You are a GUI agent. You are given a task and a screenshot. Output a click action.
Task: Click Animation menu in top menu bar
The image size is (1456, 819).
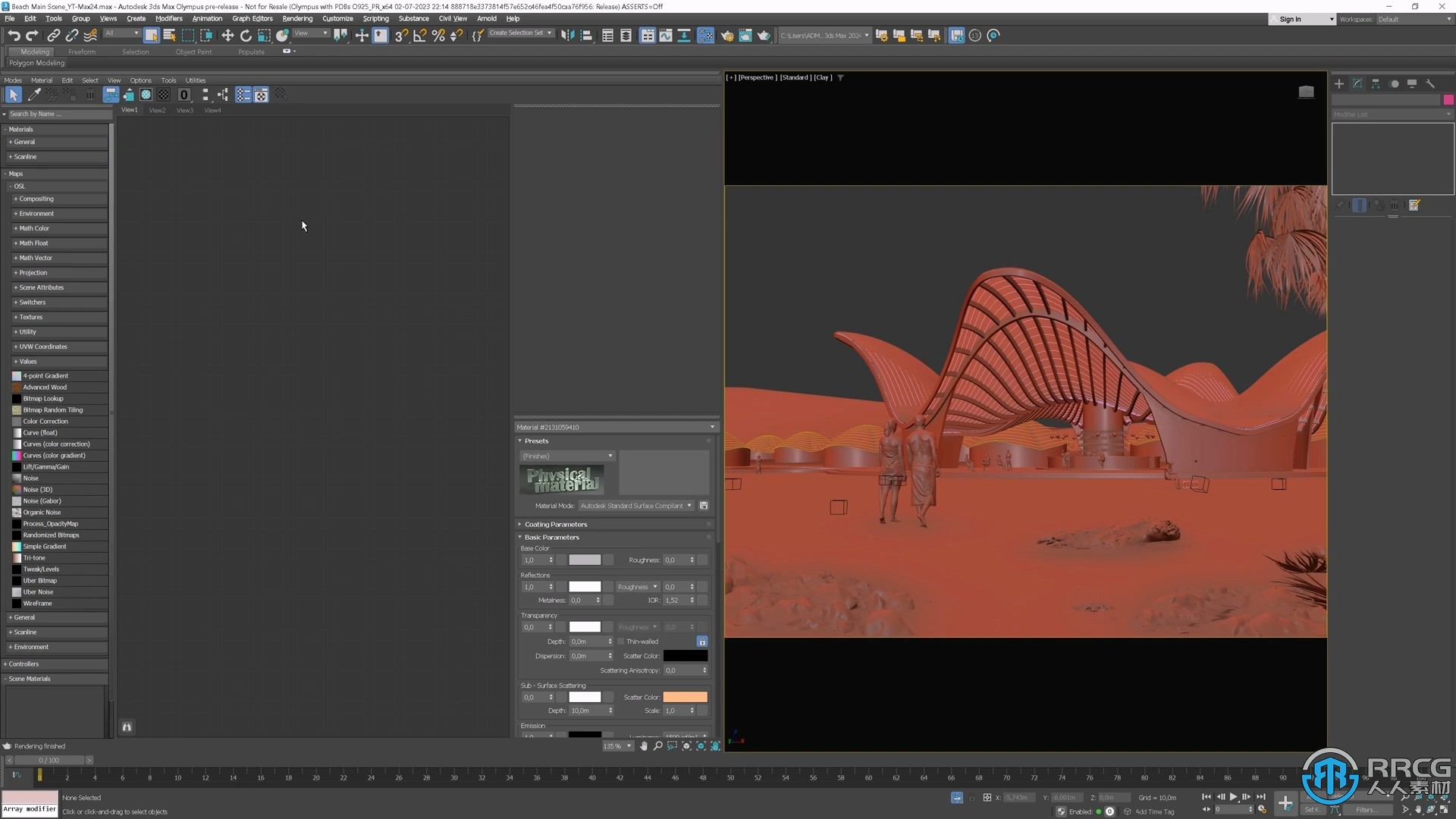tap(206, 18)
